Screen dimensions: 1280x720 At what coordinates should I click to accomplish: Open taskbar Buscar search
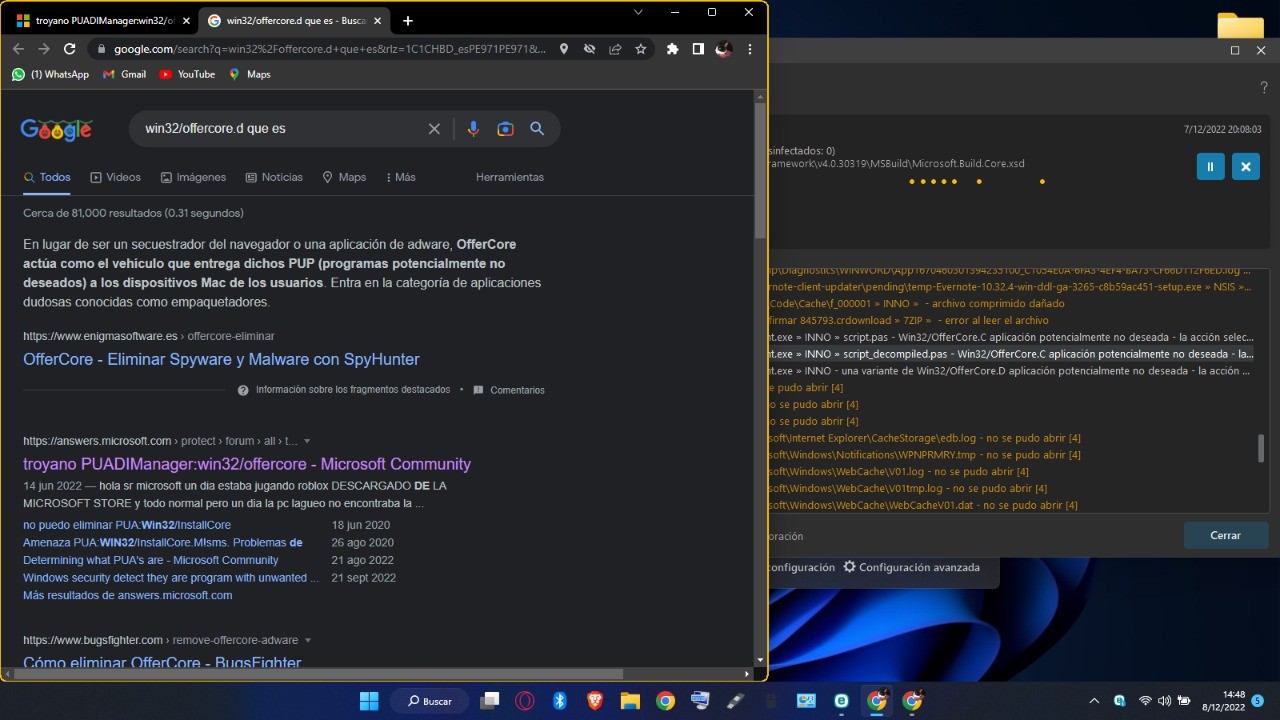429,701
